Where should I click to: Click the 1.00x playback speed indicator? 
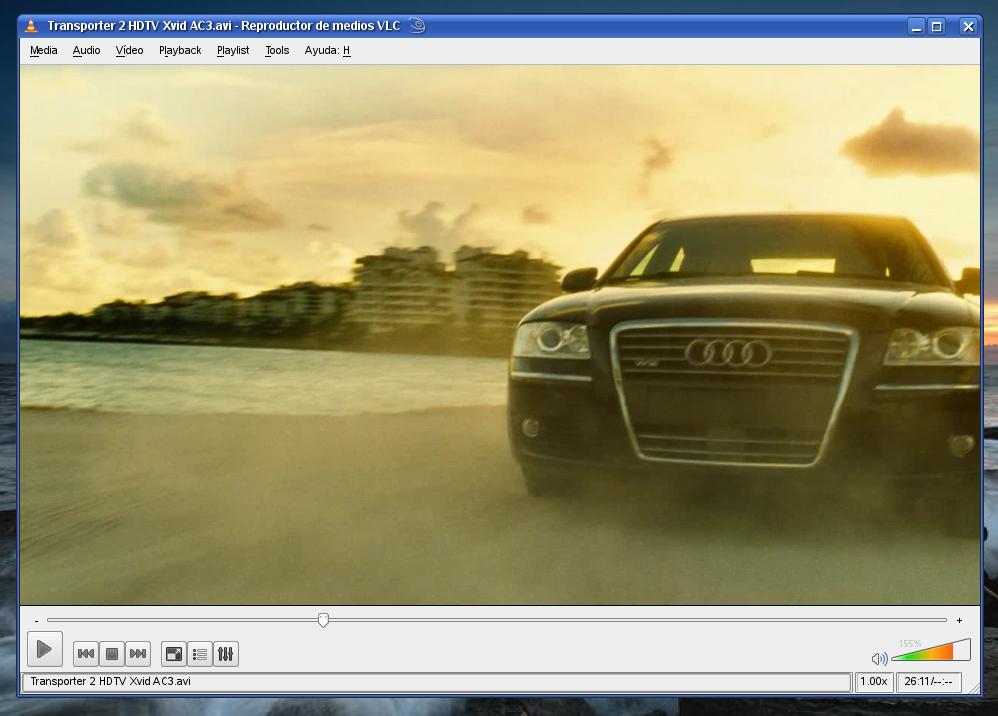click(x=874, y=682)
